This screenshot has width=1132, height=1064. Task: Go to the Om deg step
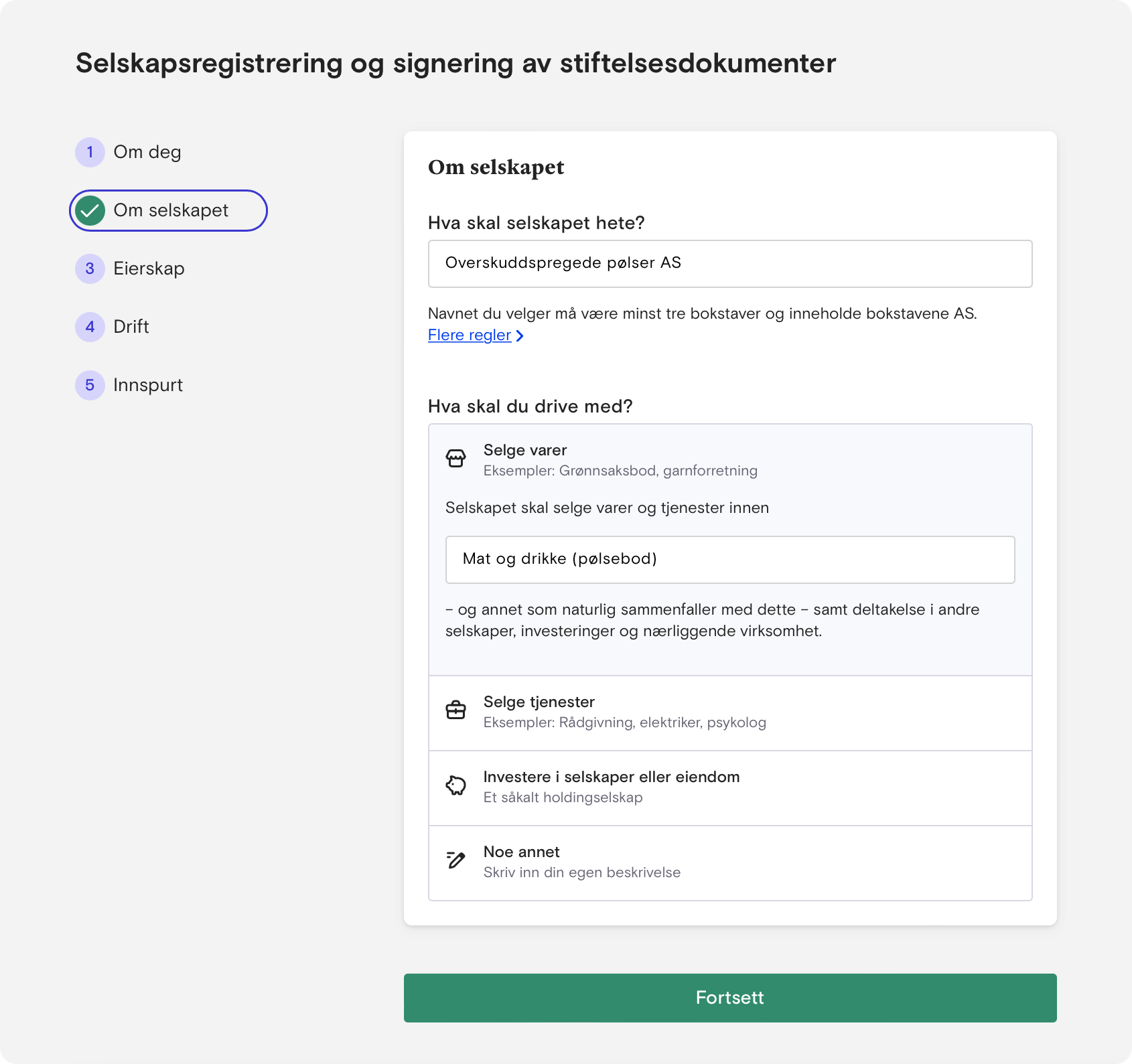(147, 152)
